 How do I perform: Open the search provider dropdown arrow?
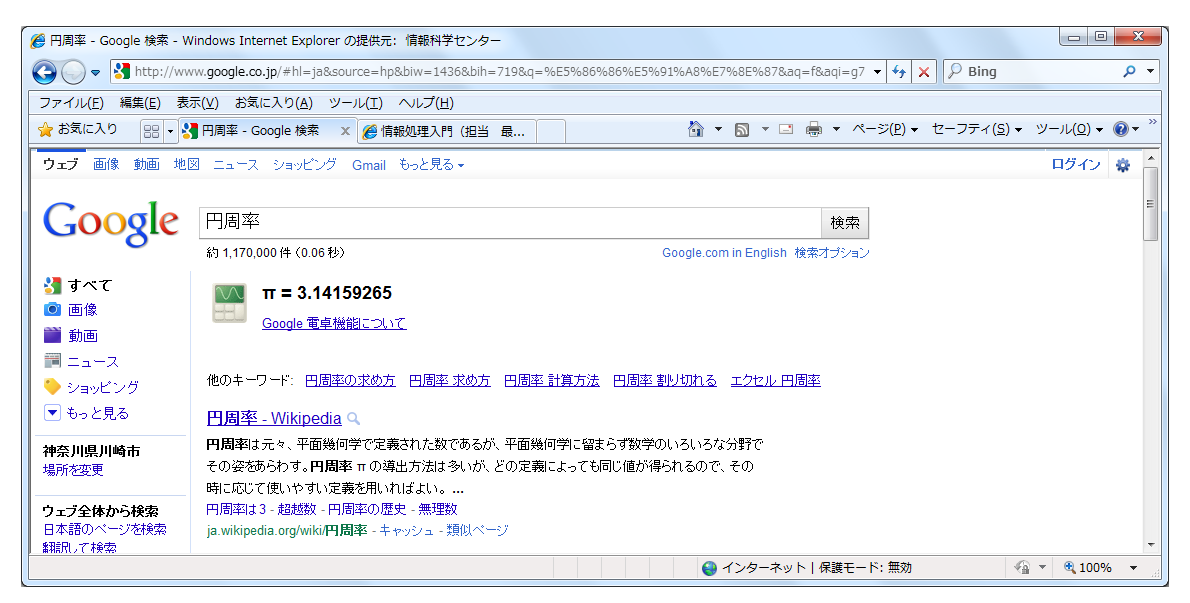(x=1151, y=71)
